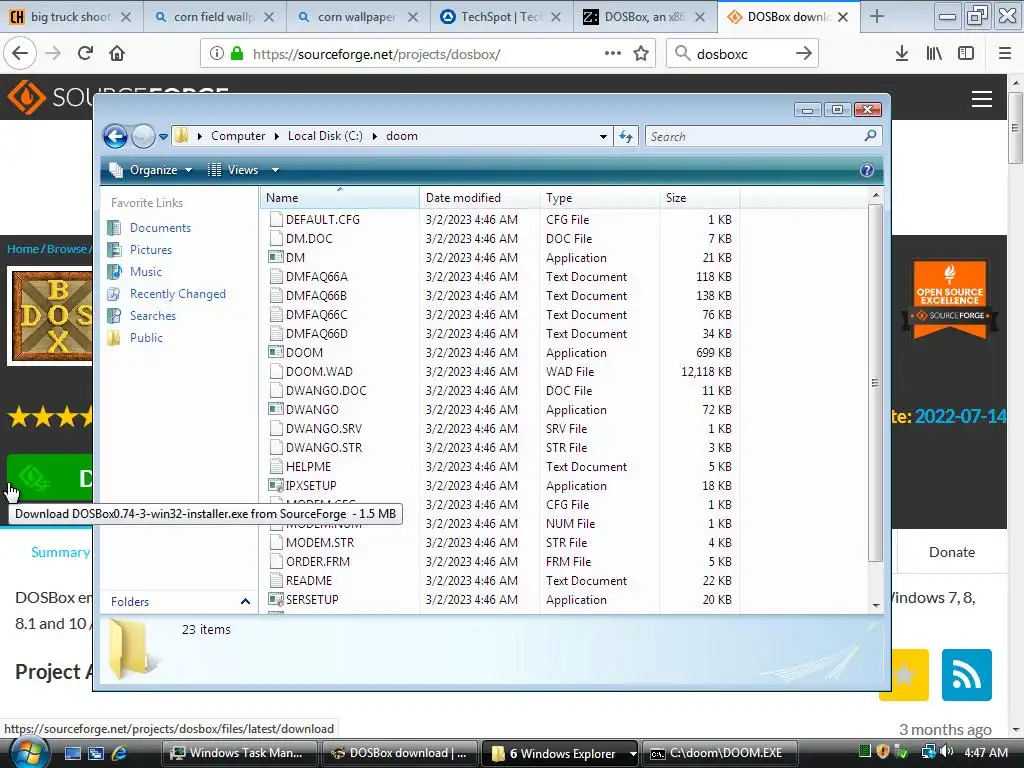Viewport: 1024px width, 768px height.
Task: Open Explorer help question mark icon
Action: tap(867, 170)
